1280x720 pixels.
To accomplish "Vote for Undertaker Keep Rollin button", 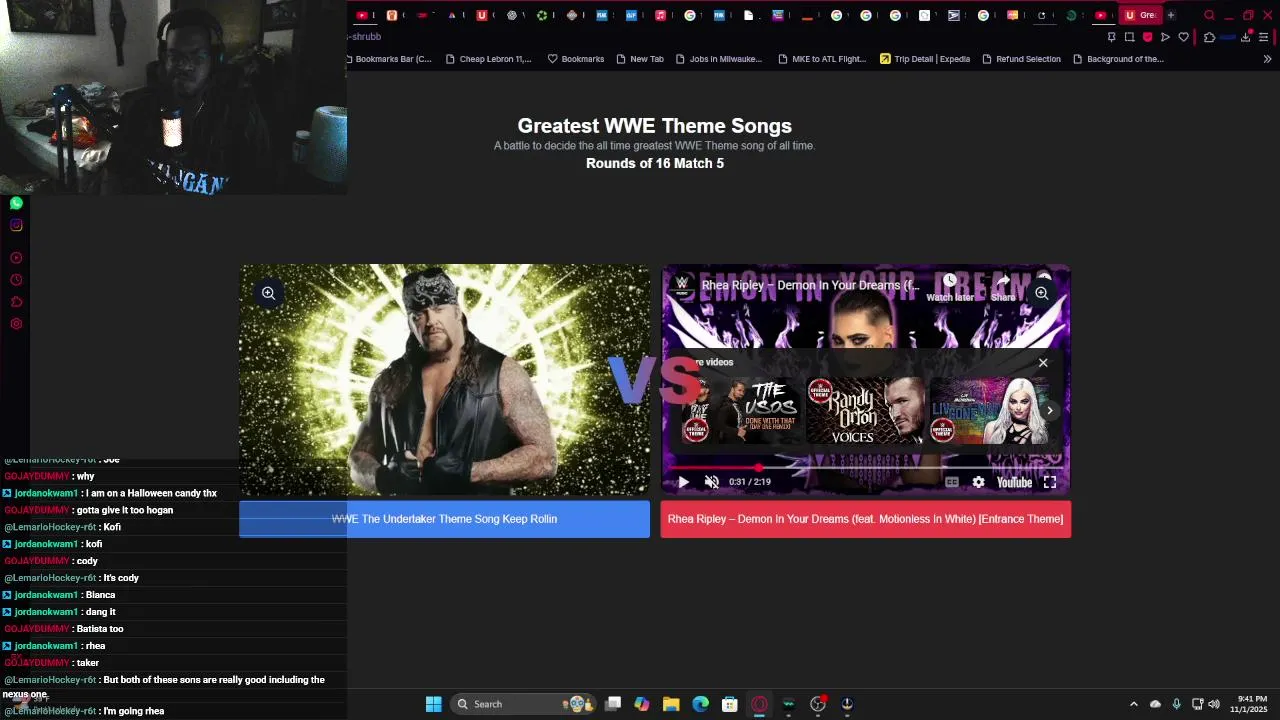I will [x=444, y=519].
